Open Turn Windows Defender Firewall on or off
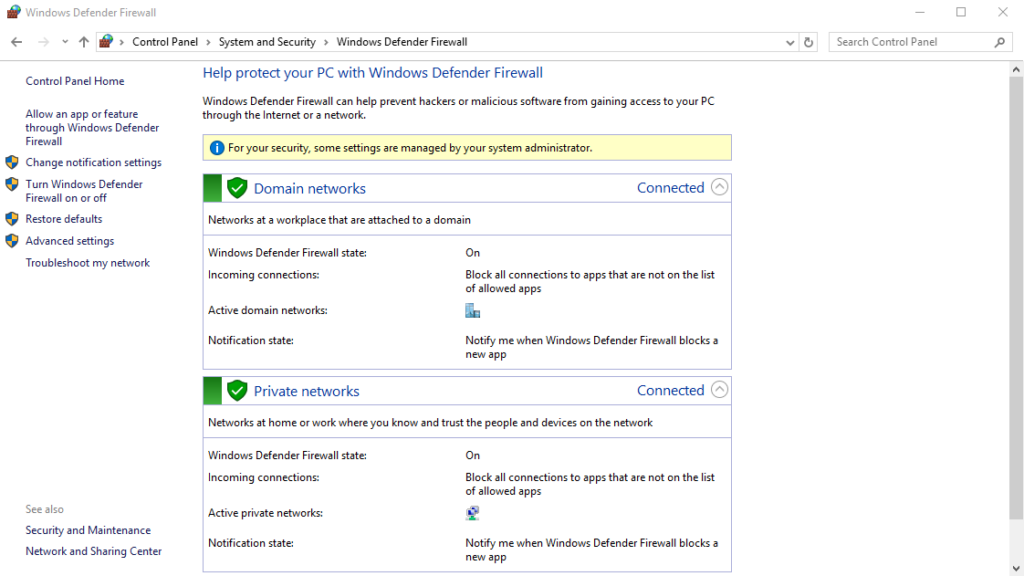1024x576 pixels. [84, 191]
